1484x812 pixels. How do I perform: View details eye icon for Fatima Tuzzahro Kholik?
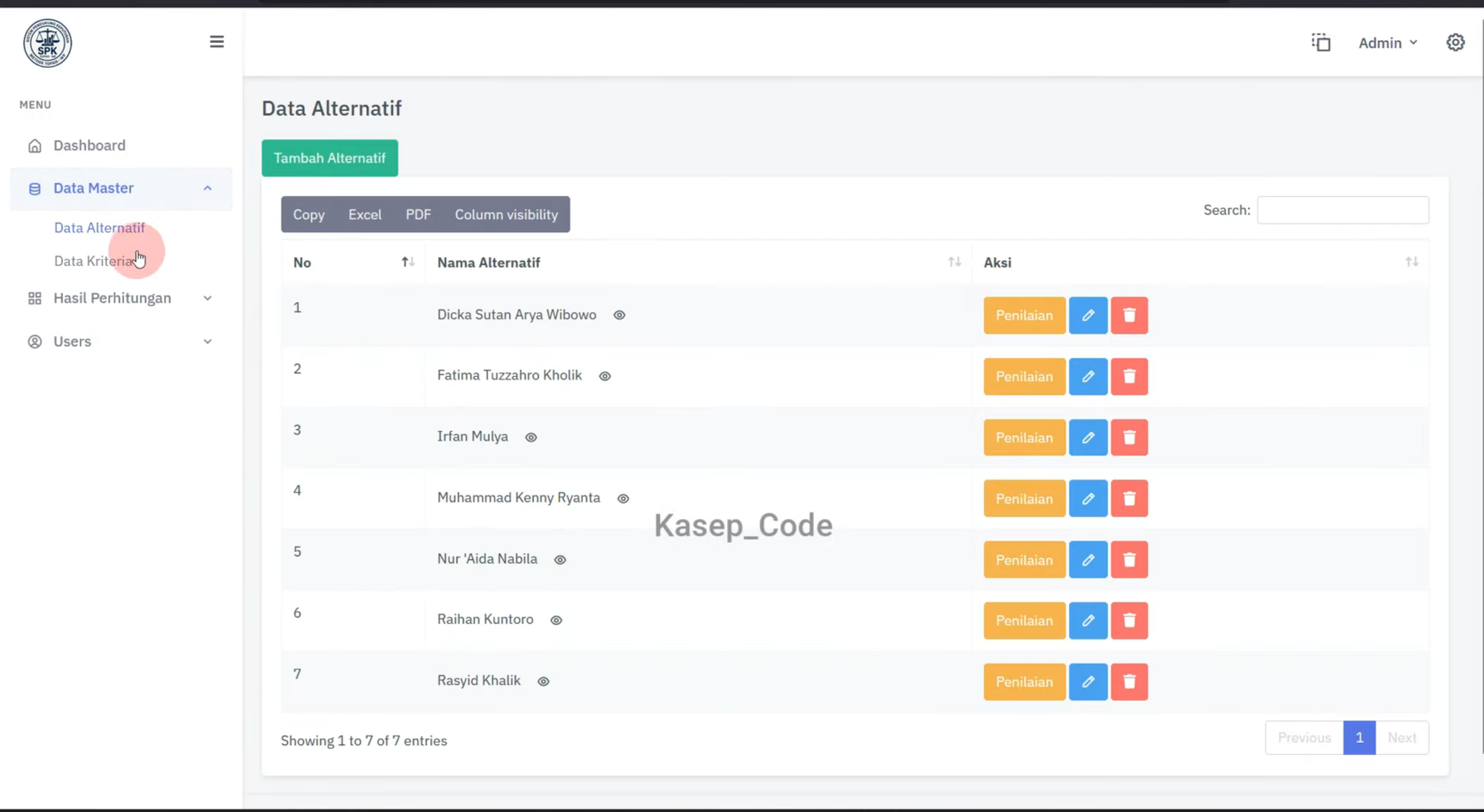click(x=605, y=376)
